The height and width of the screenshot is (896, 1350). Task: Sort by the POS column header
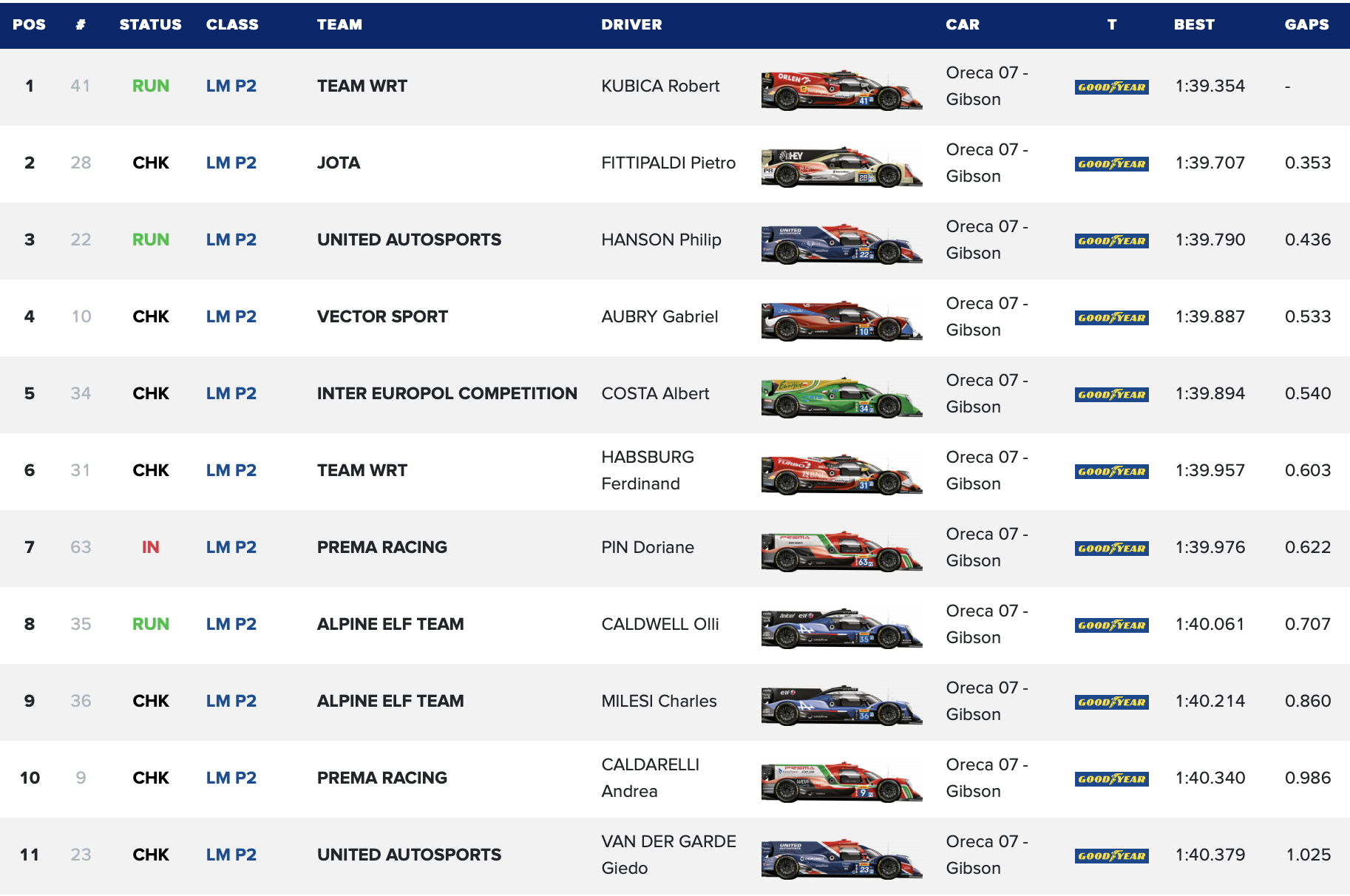pos(29,24)
